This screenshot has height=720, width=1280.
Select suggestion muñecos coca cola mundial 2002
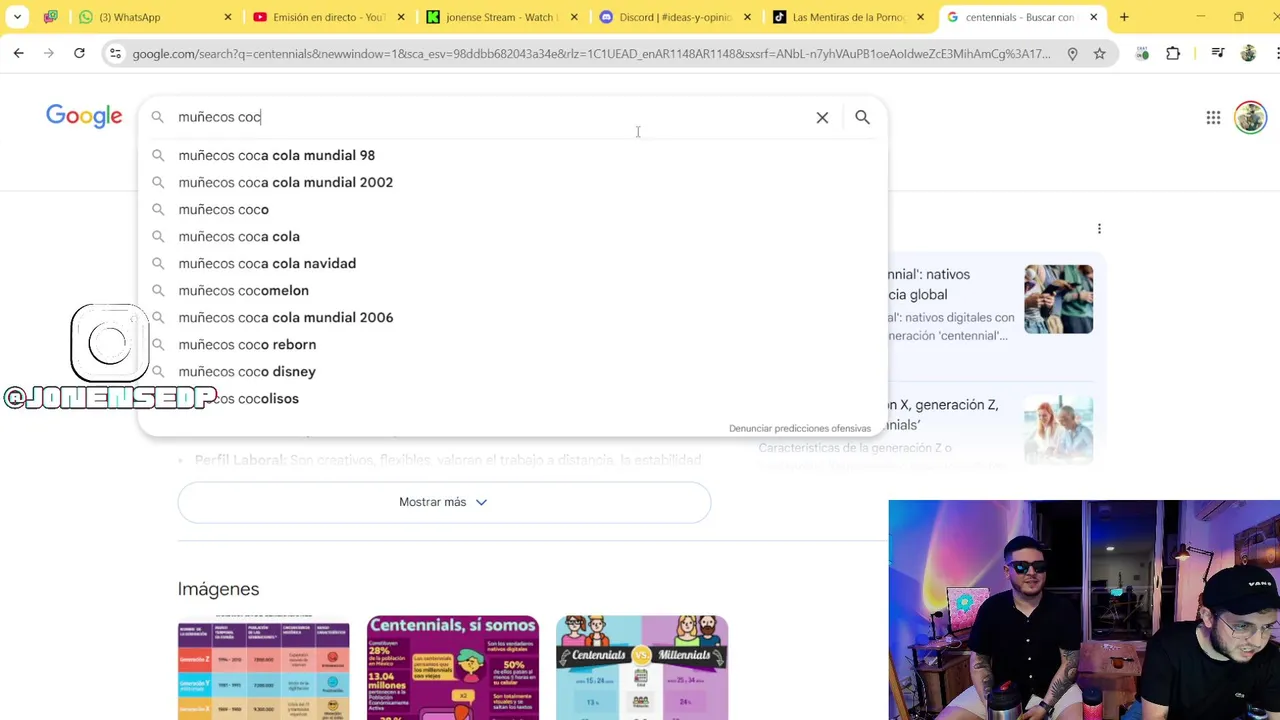(512, 182)
